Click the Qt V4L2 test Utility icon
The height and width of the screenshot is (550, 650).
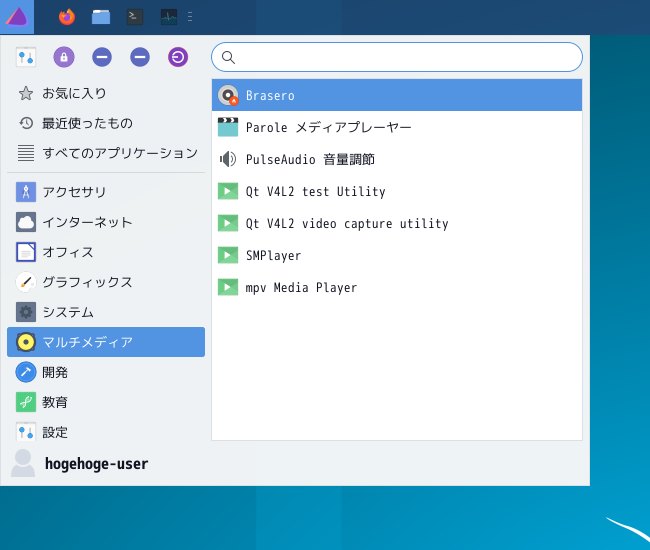click(228, 191)
